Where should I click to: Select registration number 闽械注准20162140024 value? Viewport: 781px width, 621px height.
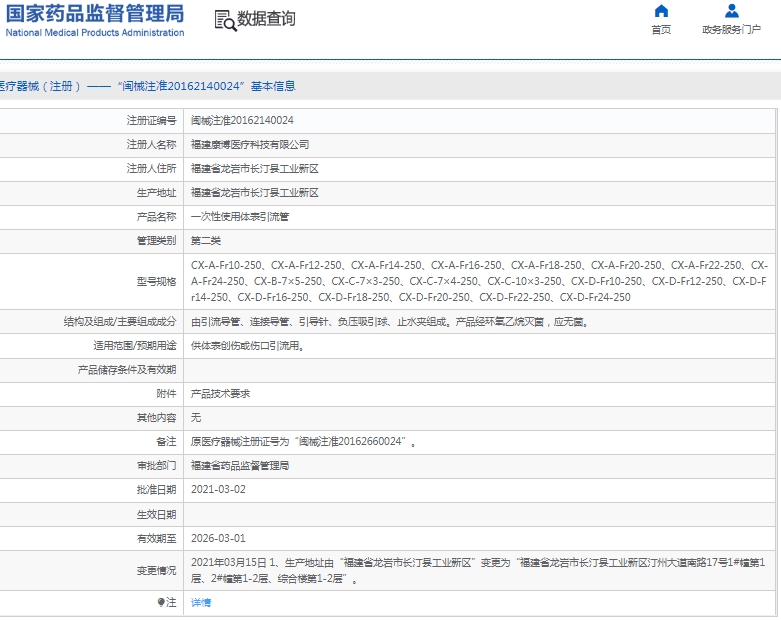[x=242, y=121]
